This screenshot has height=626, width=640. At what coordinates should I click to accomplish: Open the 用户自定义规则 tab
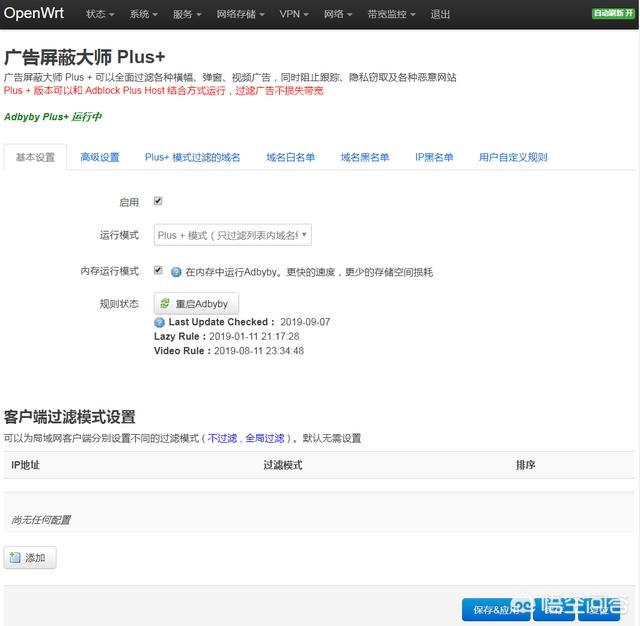[x=513, y=157]
